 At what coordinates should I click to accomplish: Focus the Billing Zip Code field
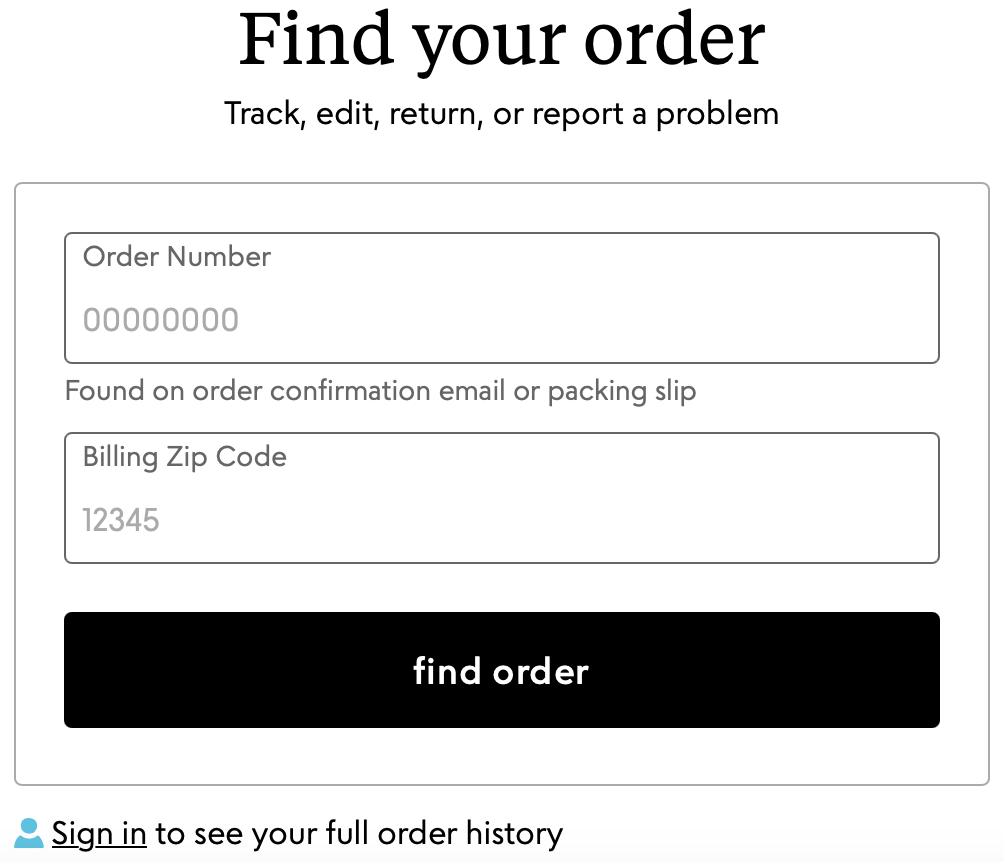pos(501,498)
